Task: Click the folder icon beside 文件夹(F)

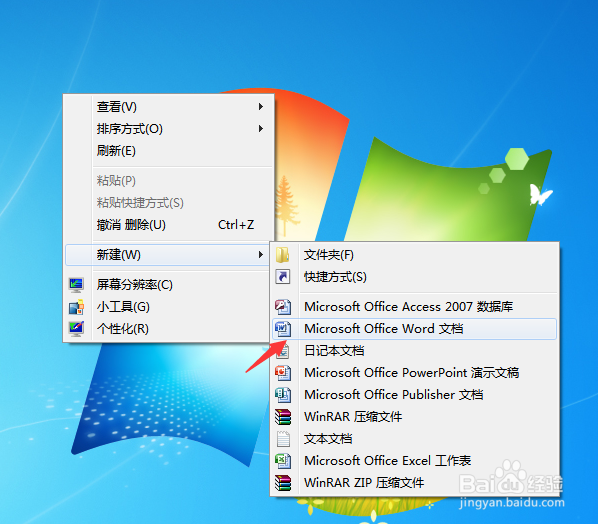Action: pos(283,255)
